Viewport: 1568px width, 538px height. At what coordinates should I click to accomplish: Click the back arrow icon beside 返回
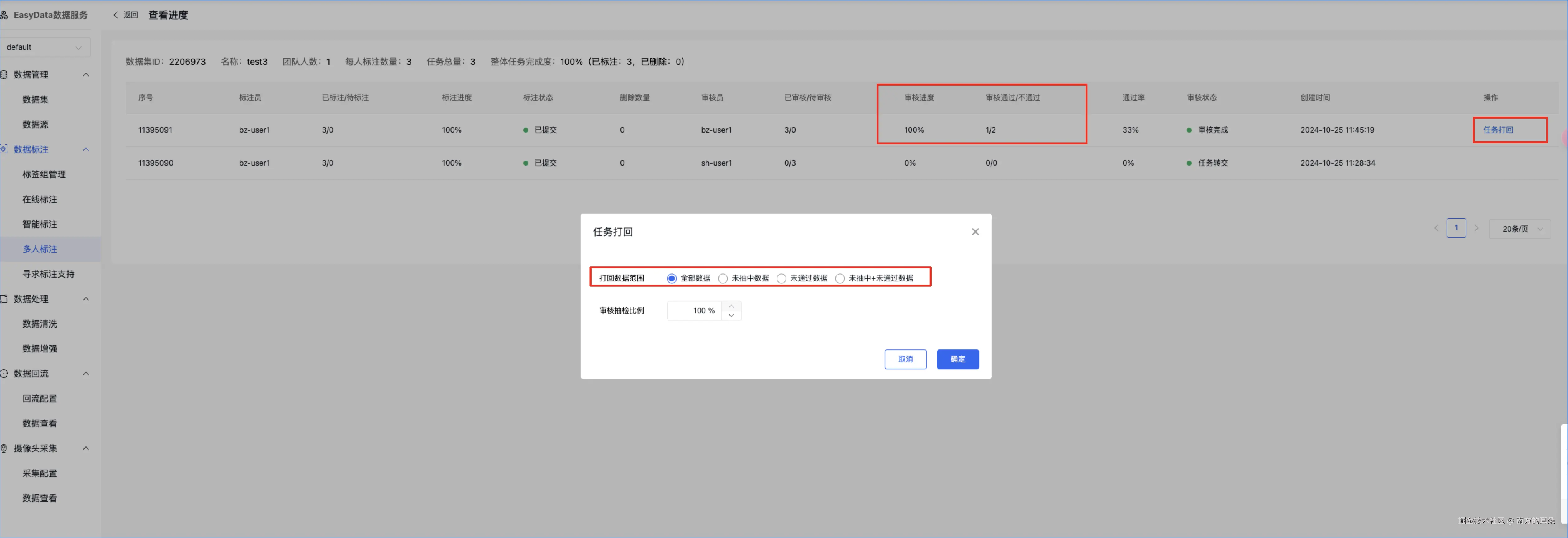[116, 15]
